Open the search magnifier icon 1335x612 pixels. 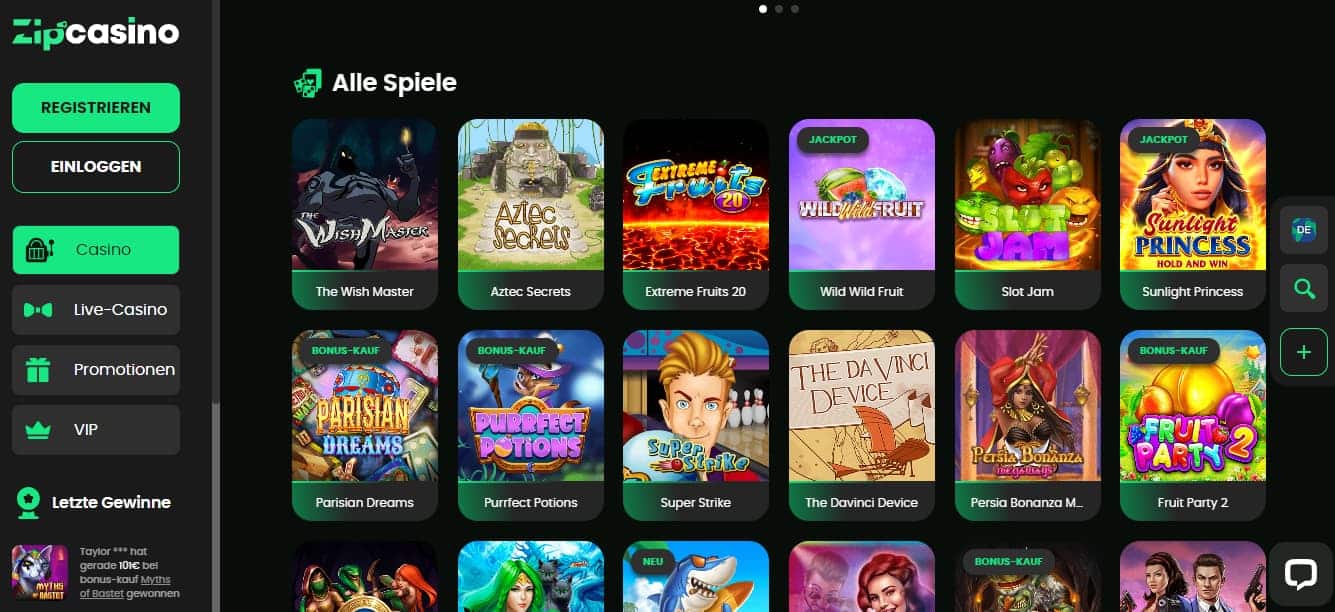click(x=1303, y=290)
